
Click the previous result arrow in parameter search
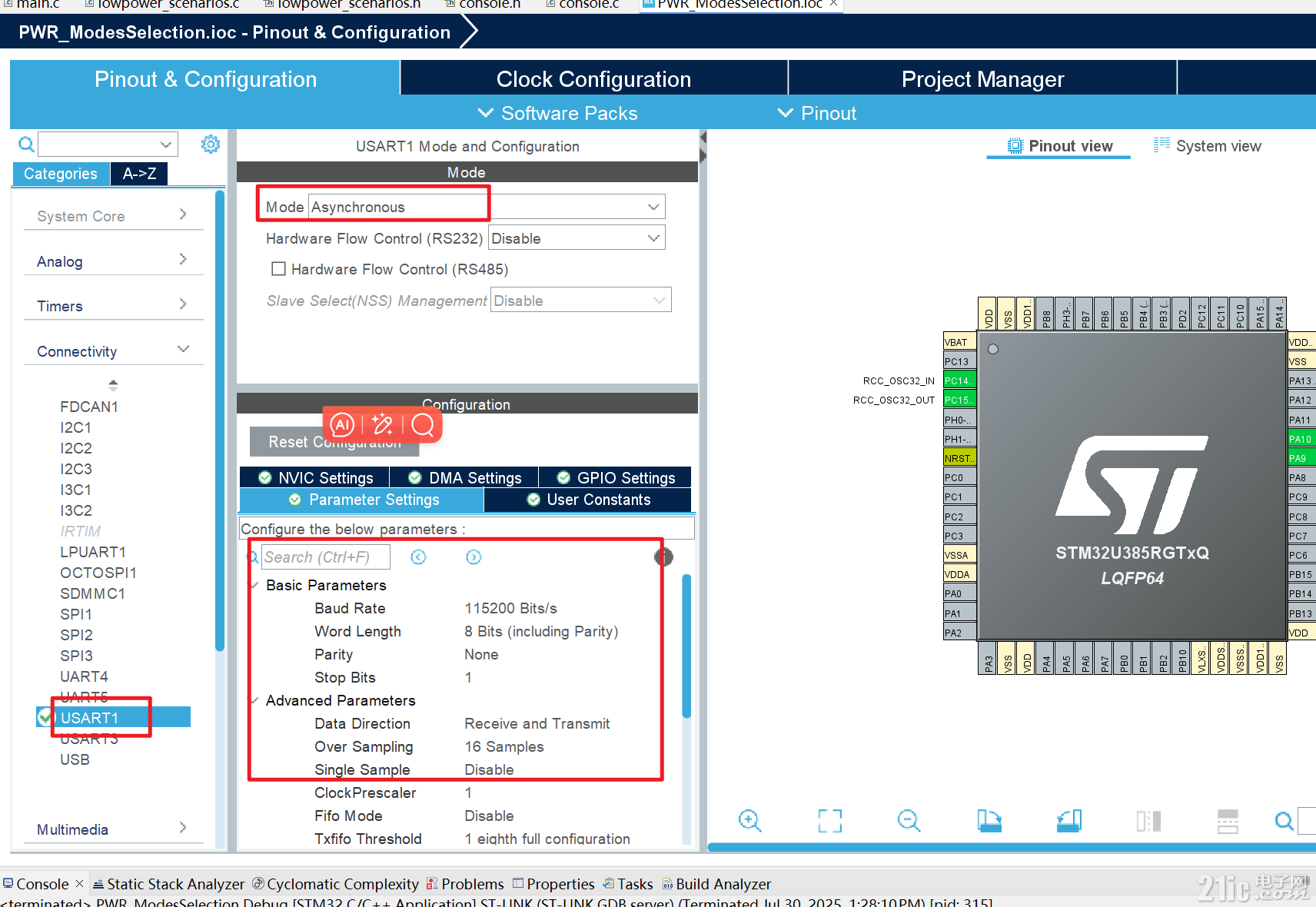pos(418,557)
